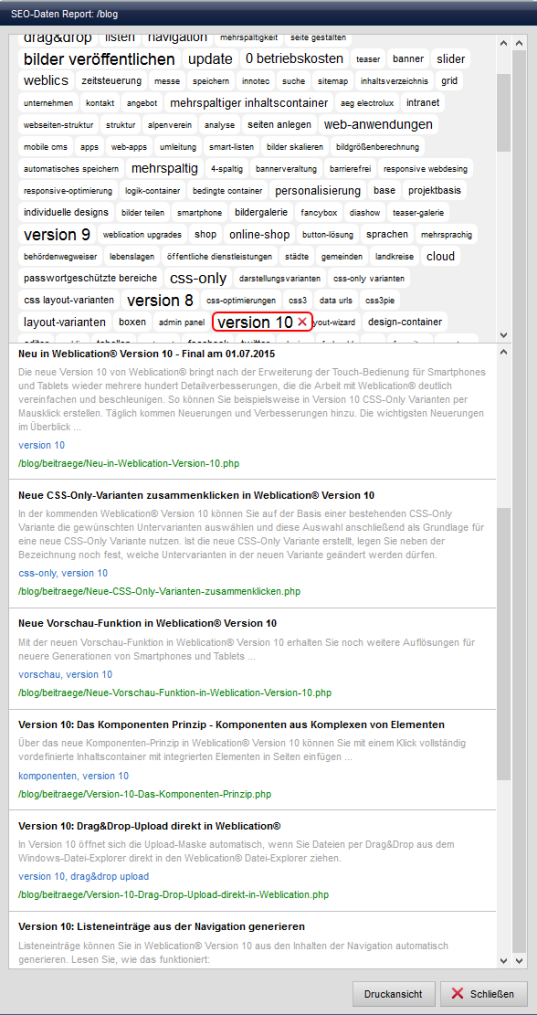Filter by the 'version 8' tag
Image resolution: width=537 pixels, height=1015 pixels.
pos(160,300)
